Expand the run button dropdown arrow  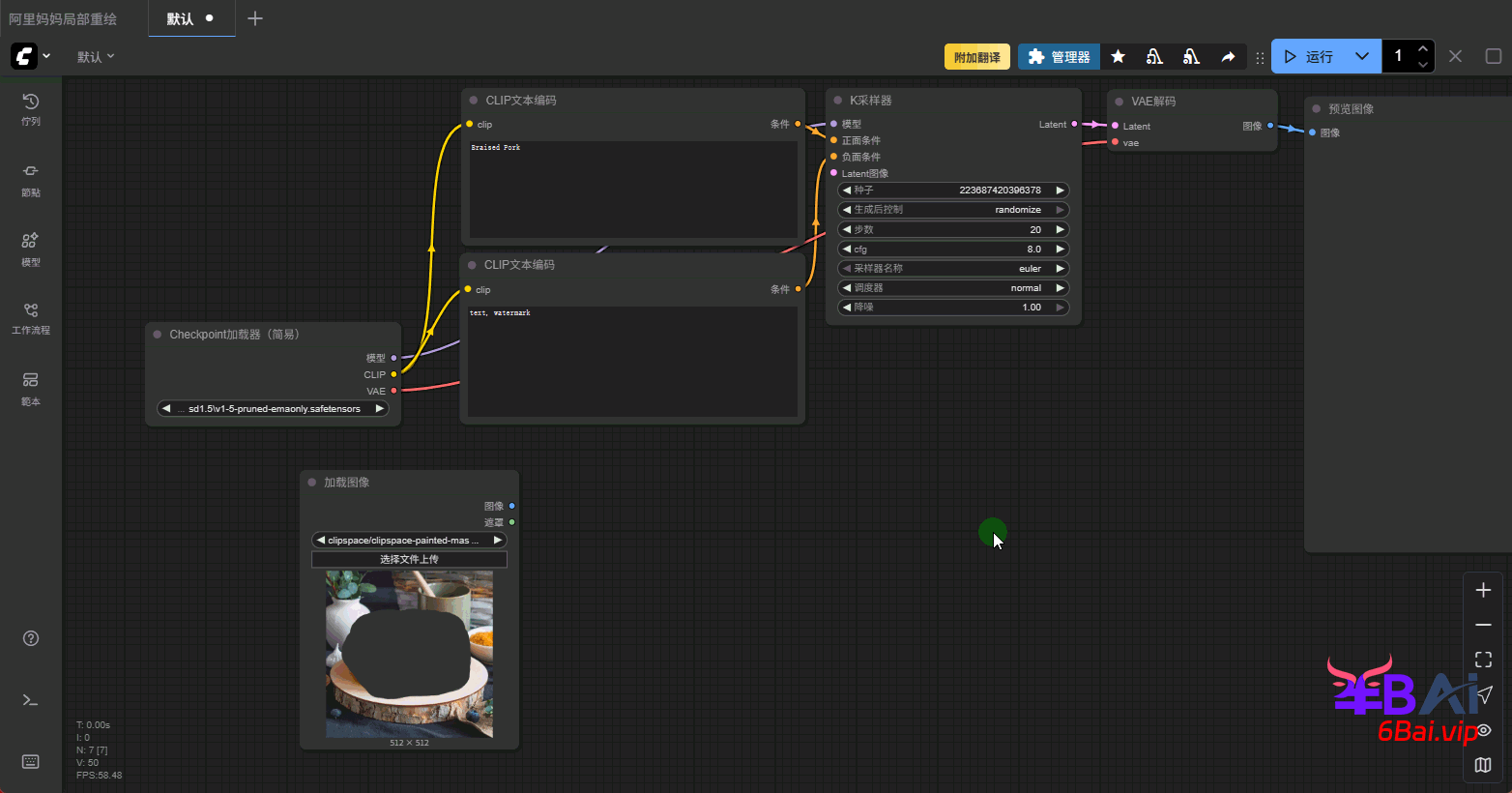1361,57
